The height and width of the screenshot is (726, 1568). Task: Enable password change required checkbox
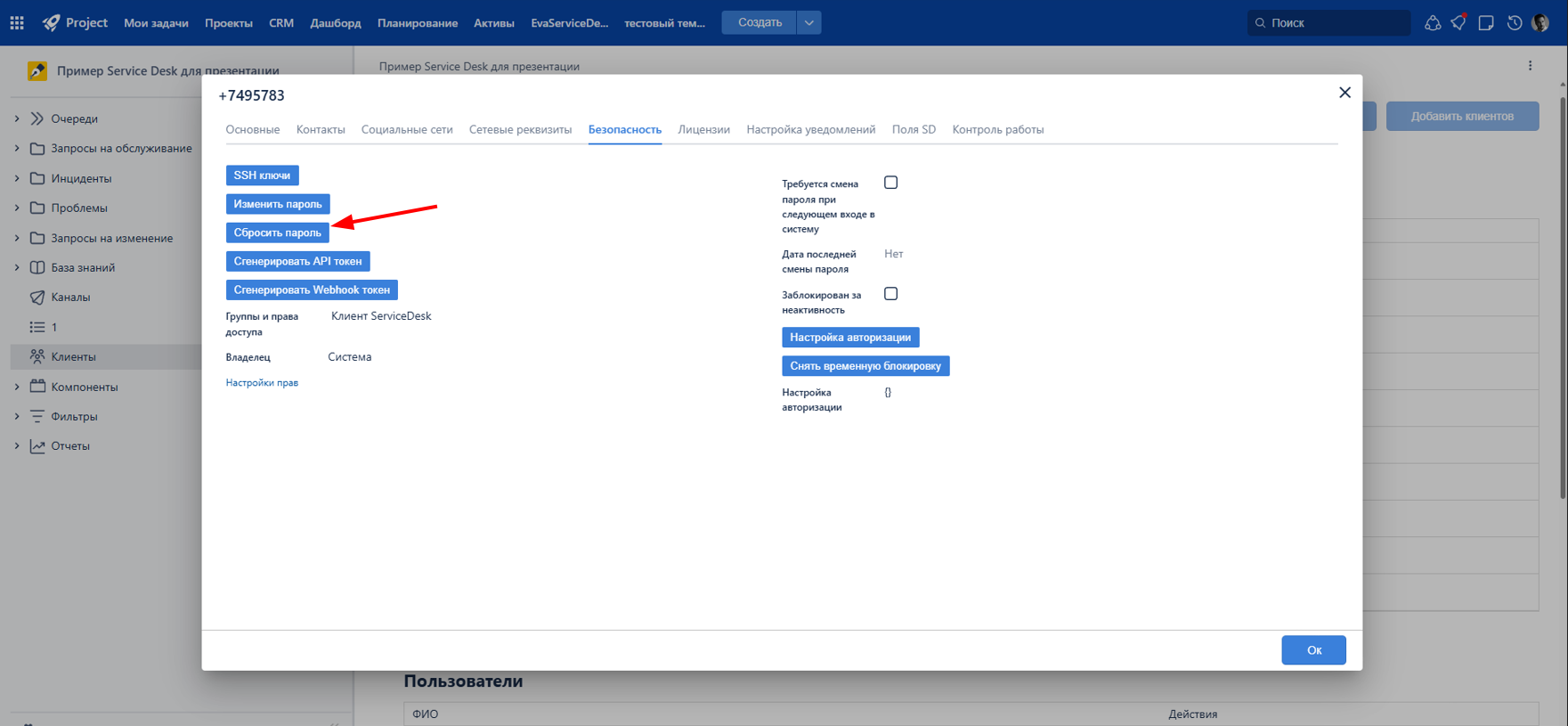[890, 183]
